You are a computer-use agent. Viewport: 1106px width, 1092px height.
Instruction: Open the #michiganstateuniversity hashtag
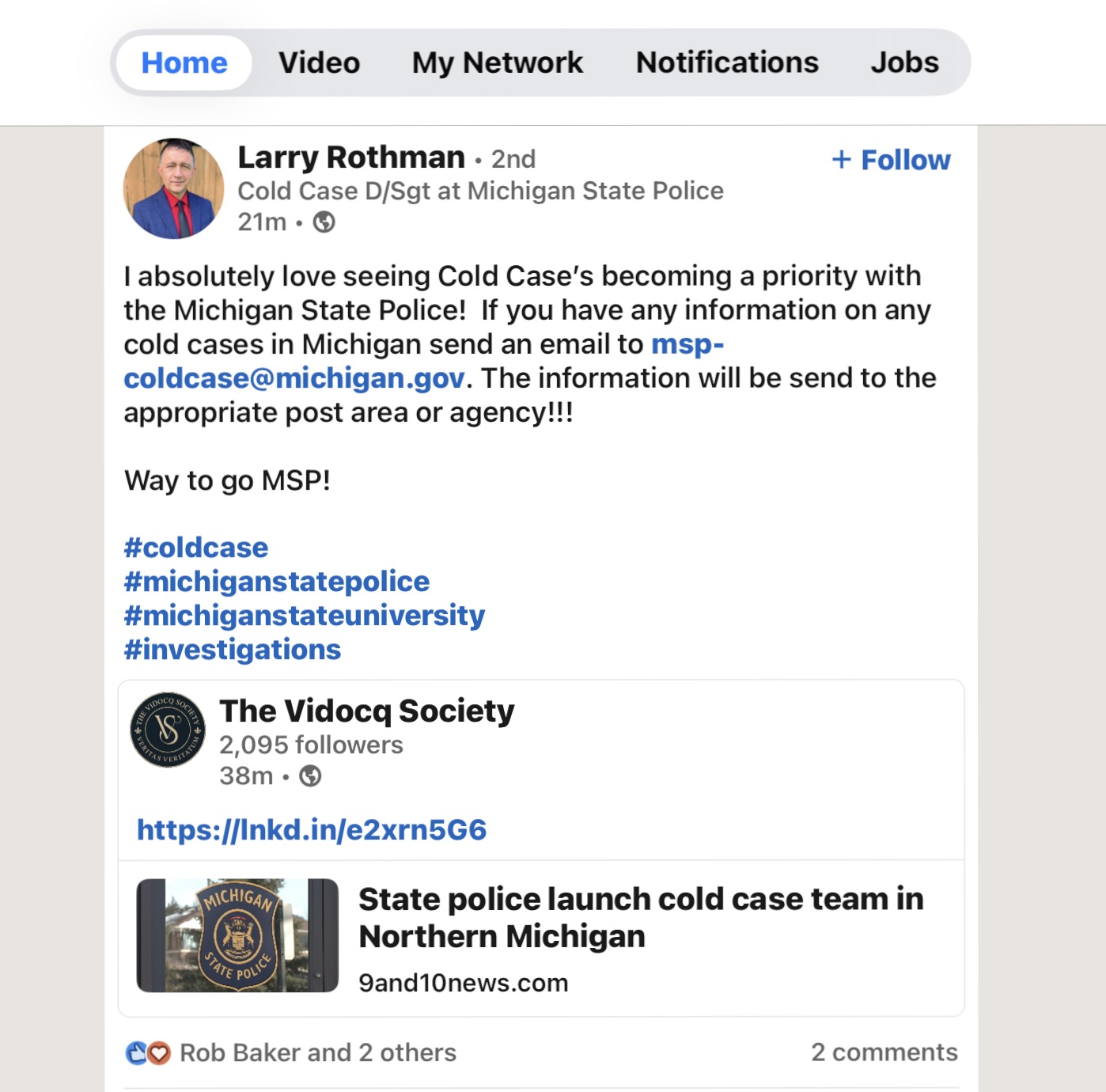point(305,616)
